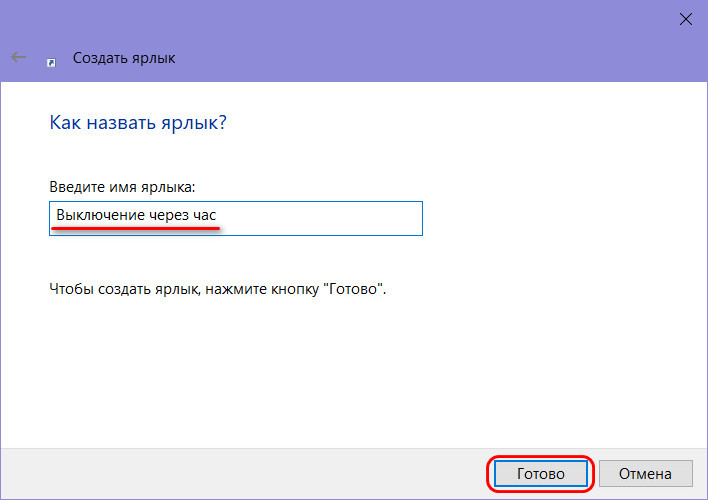Screen dimensions: 708x500
Task: Click the shortcut icon beside "Создать ярлык"
Action: click(x=51, y=62)
